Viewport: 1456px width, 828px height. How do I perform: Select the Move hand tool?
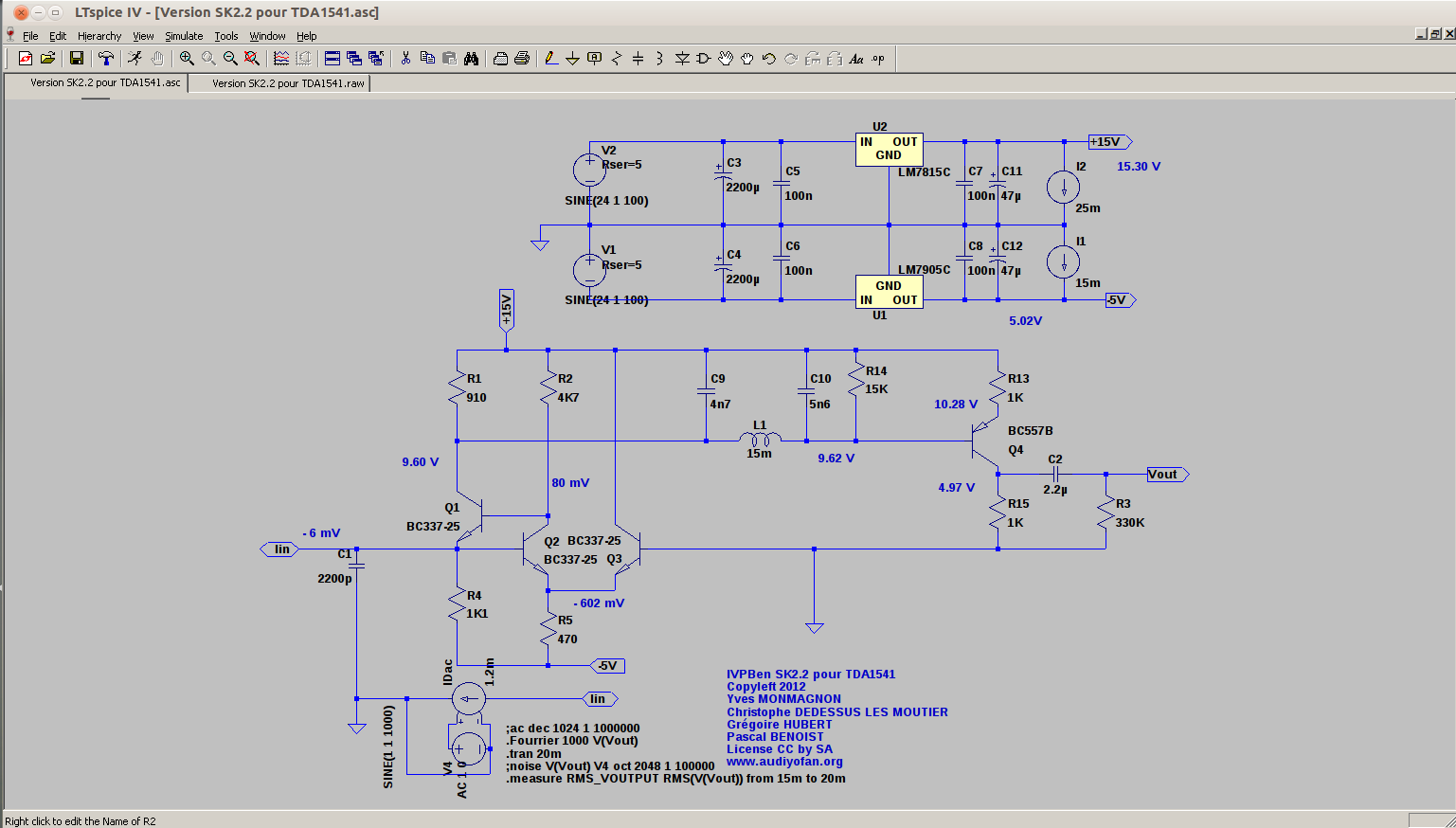pos(726,58)
